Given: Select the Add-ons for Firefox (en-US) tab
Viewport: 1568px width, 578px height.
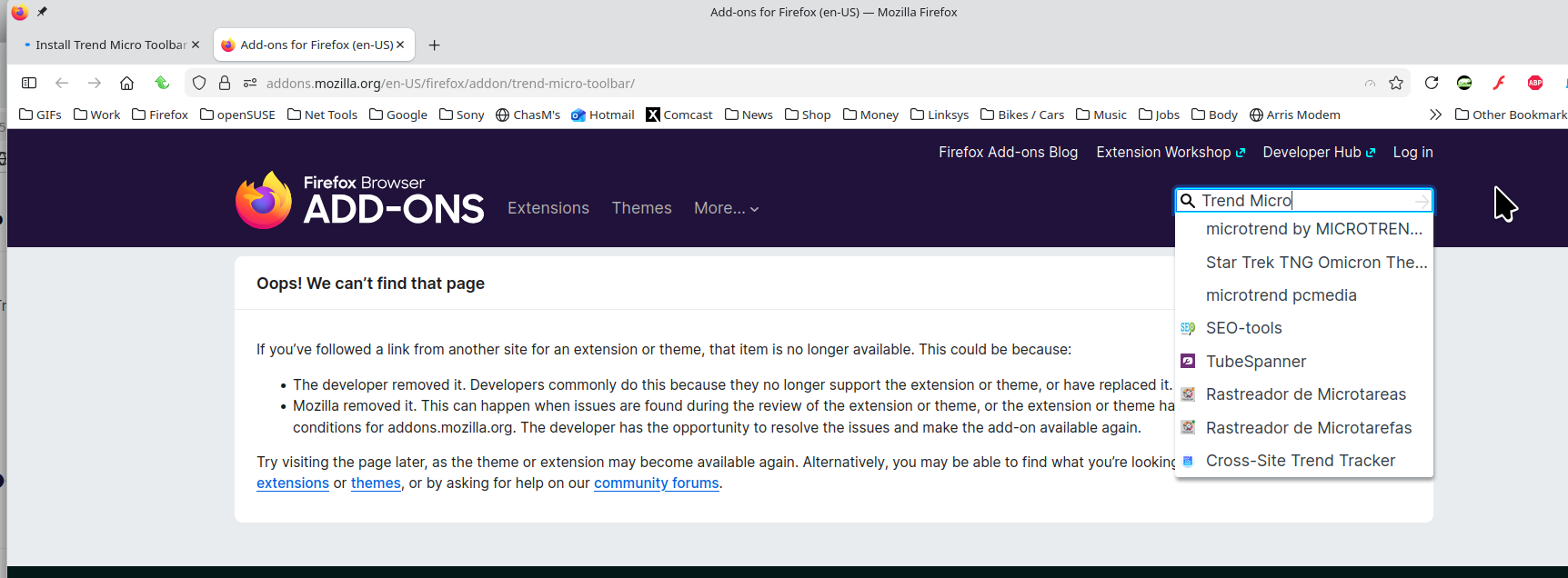Looking at the screenshot, I should click(x=314, y=45).
